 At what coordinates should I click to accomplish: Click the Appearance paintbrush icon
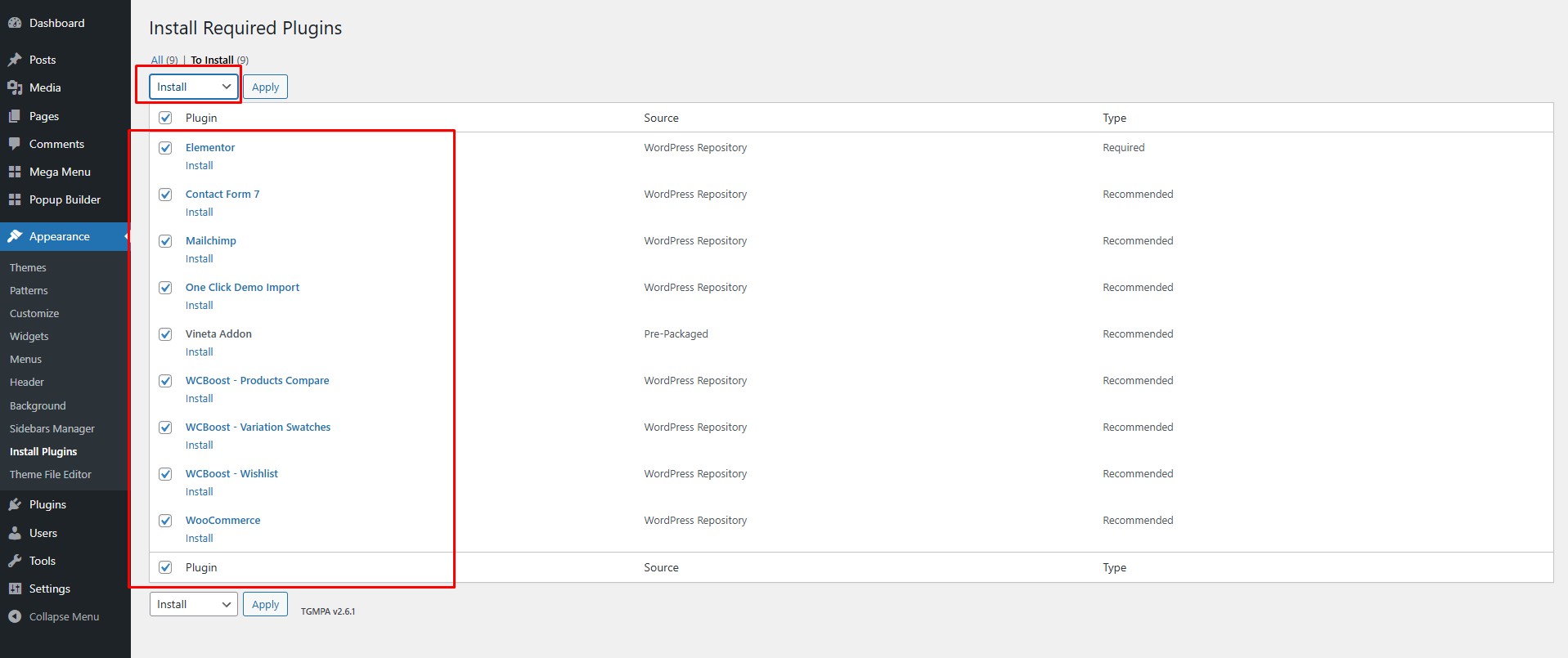pyautogui.click(x=15, y=236)
